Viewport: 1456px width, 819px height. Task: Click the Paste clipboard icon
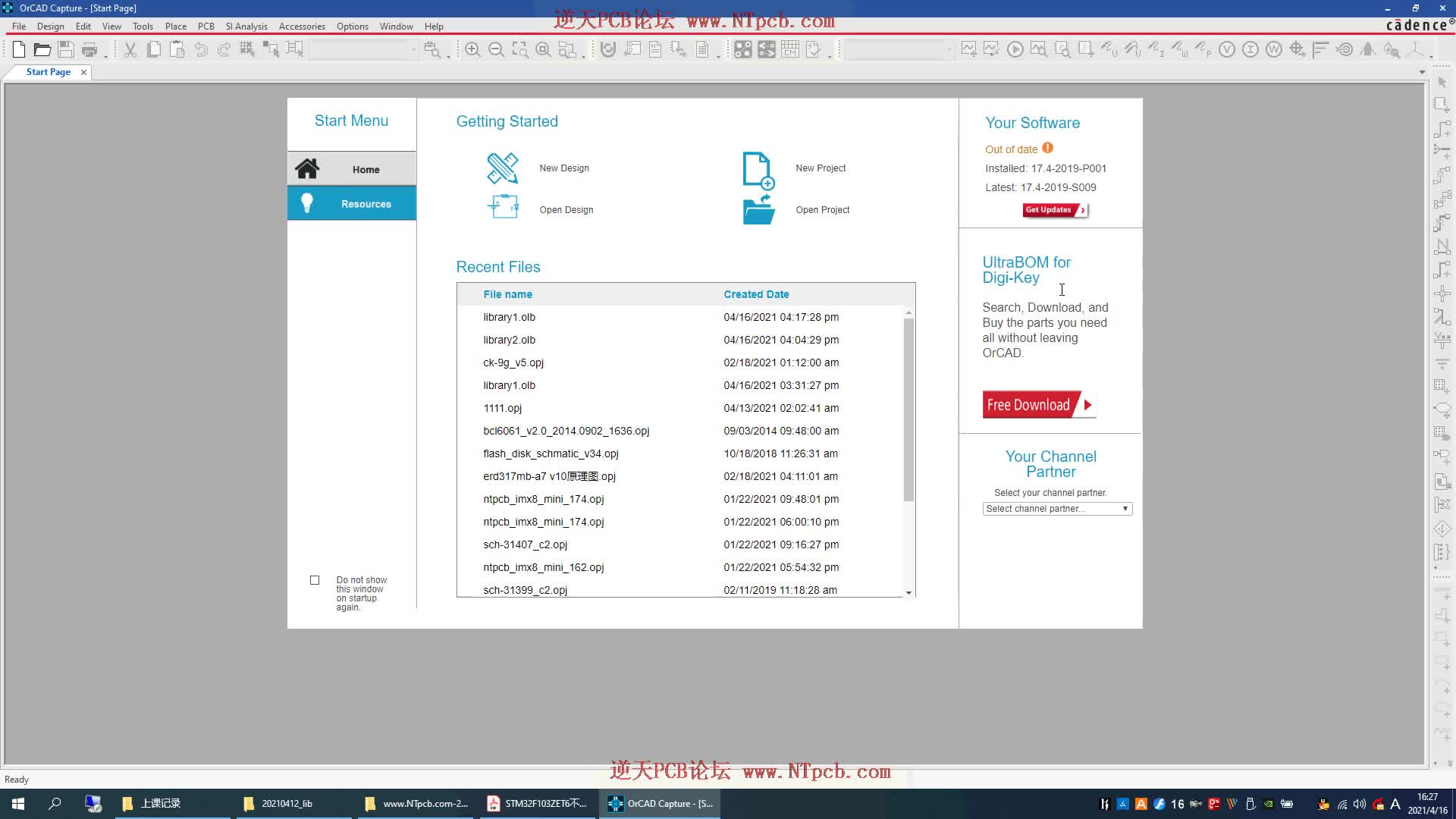tap(177, 50)
